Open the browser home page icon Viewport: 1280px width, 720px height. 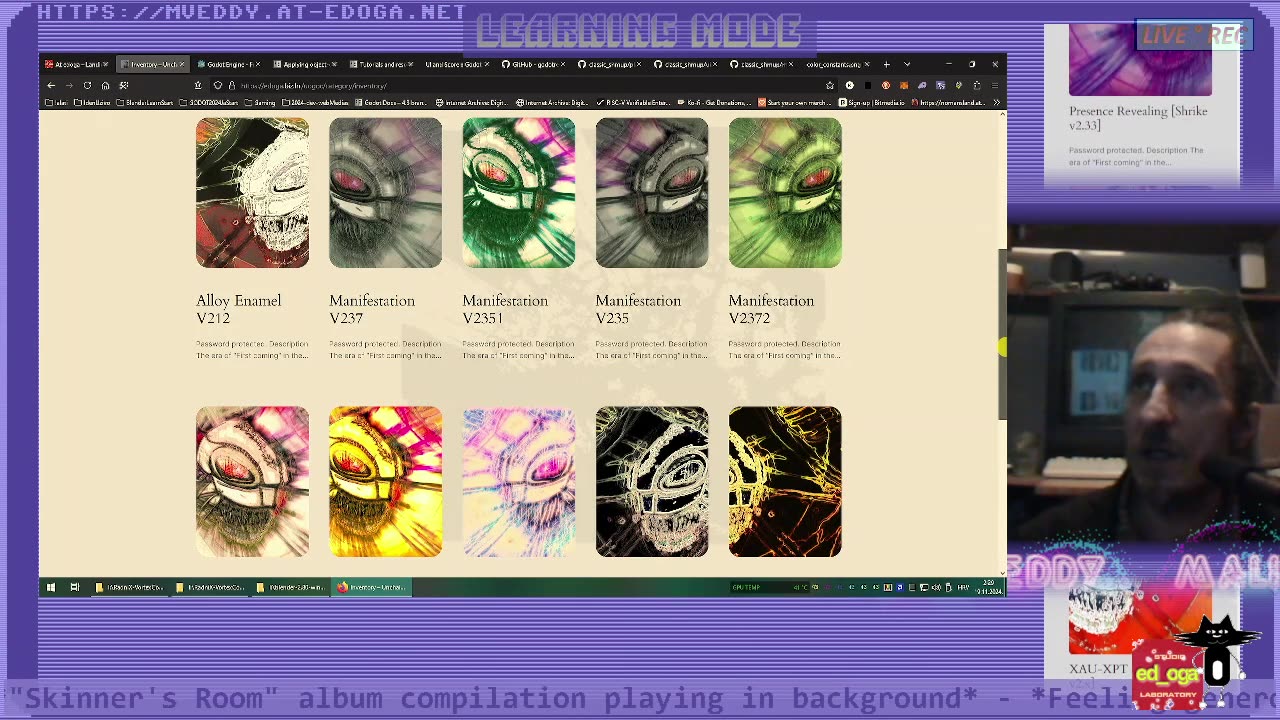coord(105,86)
